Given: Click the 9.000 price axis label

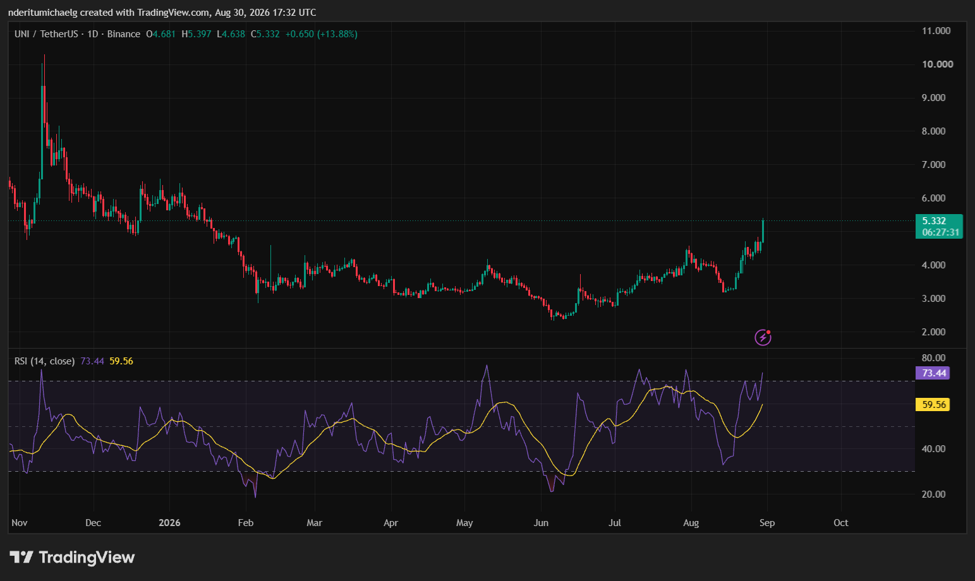Looking at the screenshot, I should (933, 98).
